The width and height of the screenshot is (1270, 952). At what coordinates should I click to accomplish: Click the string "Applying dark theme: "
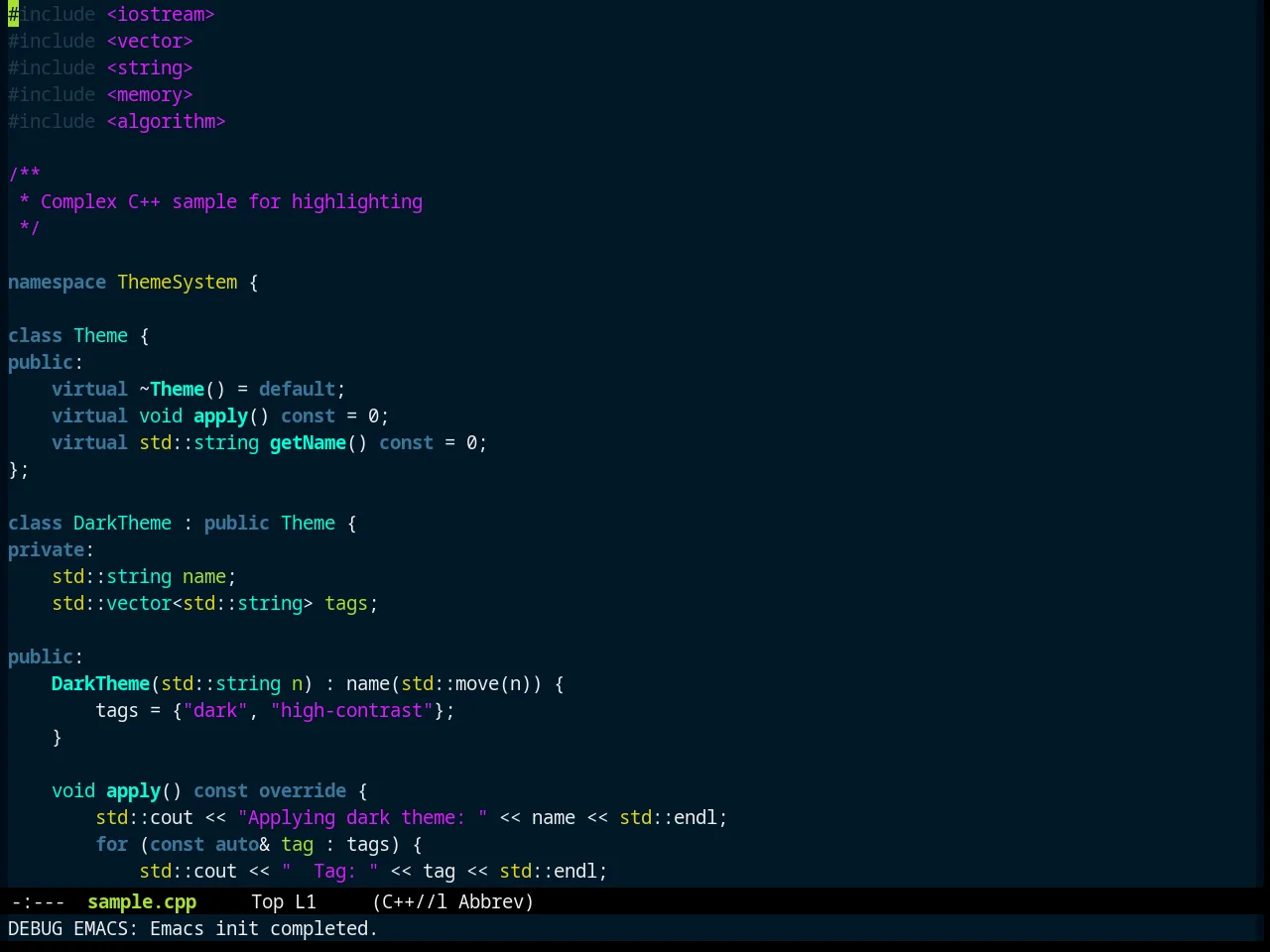click(363, 817)
